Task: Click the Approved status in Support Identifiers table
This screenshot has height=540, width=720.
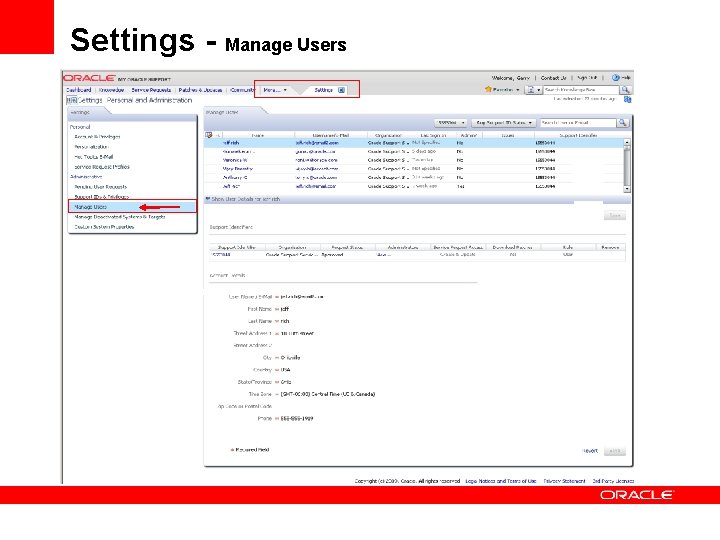Action: 332,254
